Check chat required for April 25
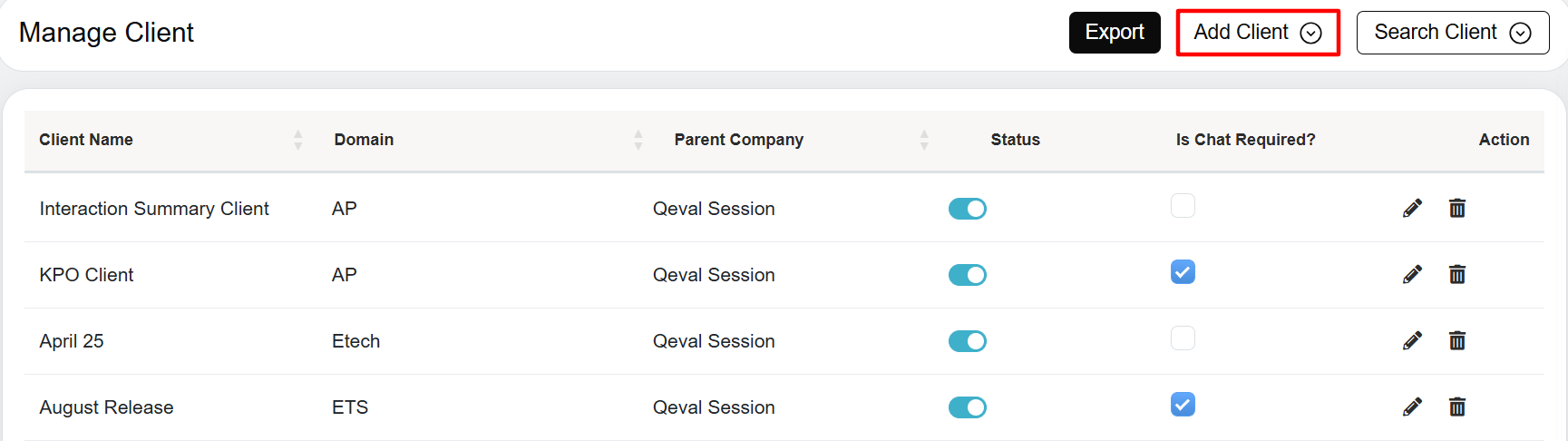The width and height of the screenshot is (1568, 441). point(1183,338)
